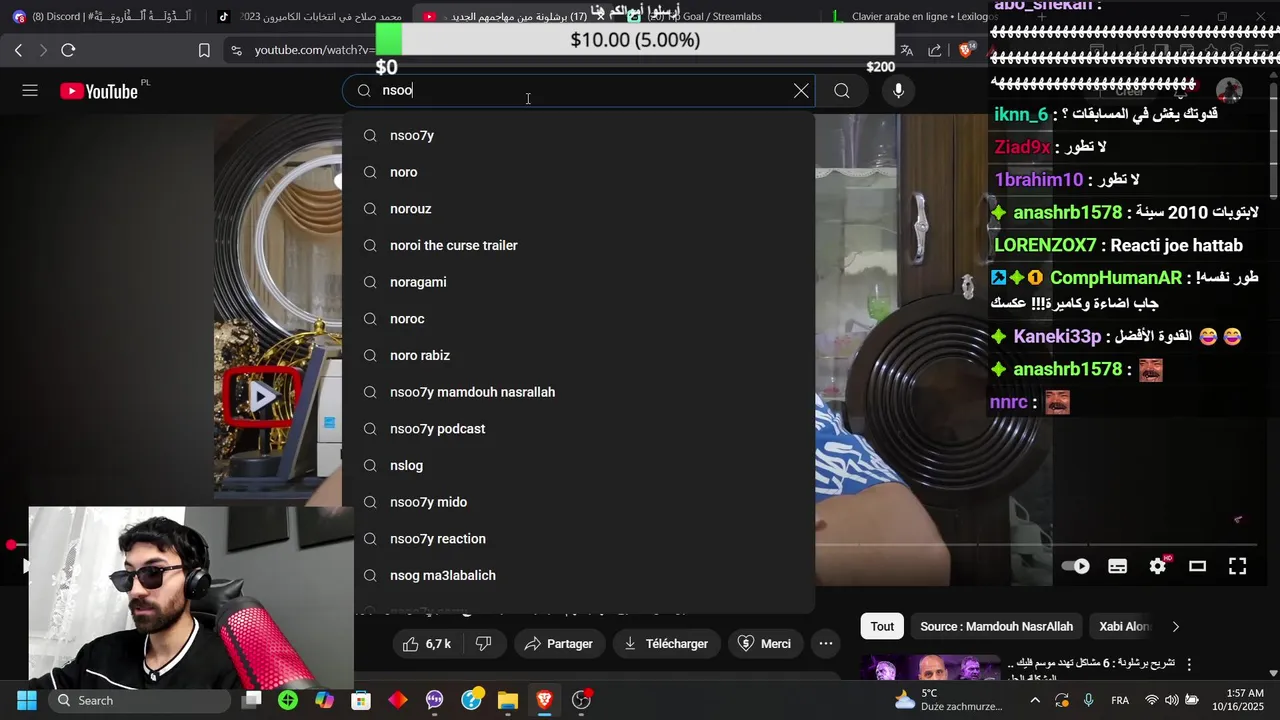Toggle subtitles captions button
The width and height of the screenshot is (1280, 720).
[x=1118, y=566]
